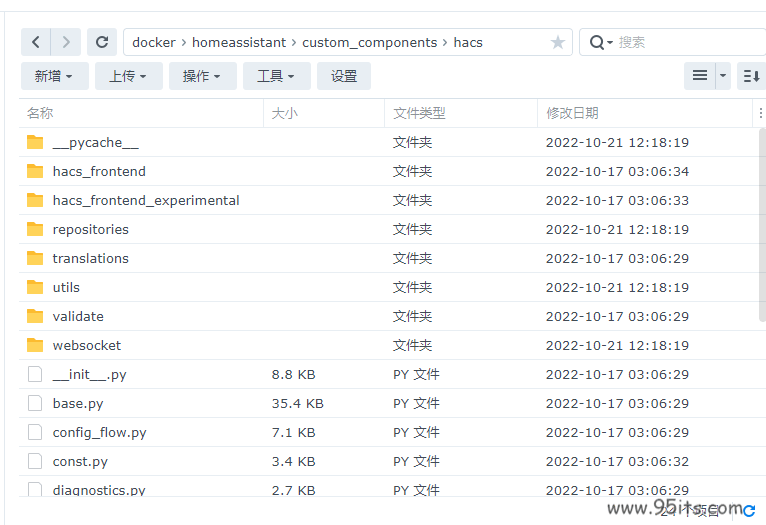The height and width of the screenshot is (525, 766).
Task: Go forward with the right arrow button
Action: click(66, 42)
